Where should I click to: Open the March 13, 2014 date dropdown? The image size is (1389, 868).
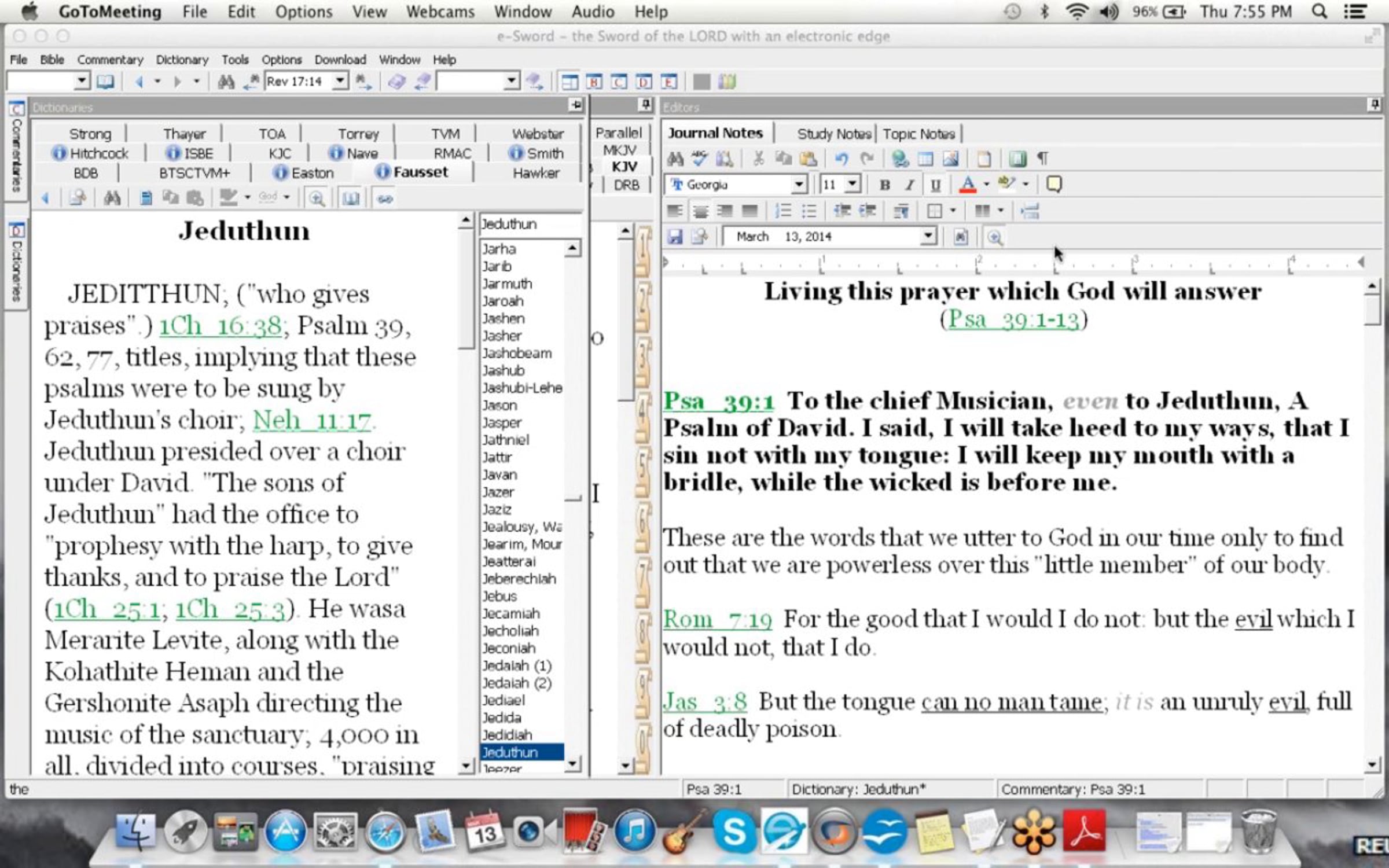tap(928, 237)
